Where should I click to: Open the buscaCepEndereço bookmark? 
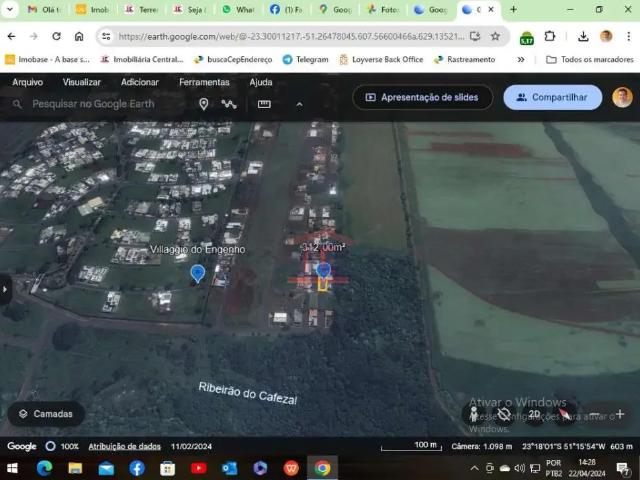tap(233, 60)
